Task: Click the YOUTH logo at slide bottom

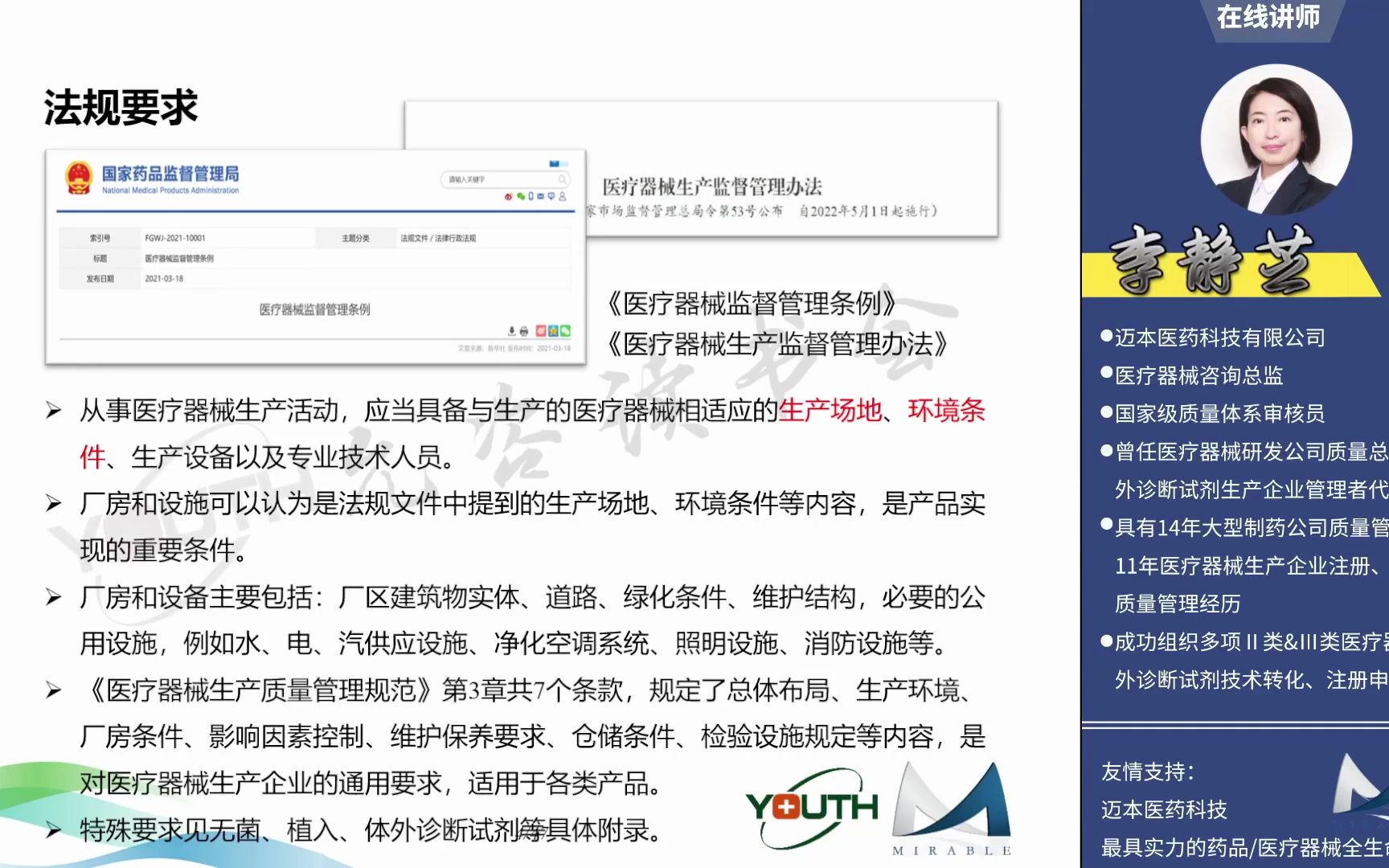Action: tap(812, 808)
